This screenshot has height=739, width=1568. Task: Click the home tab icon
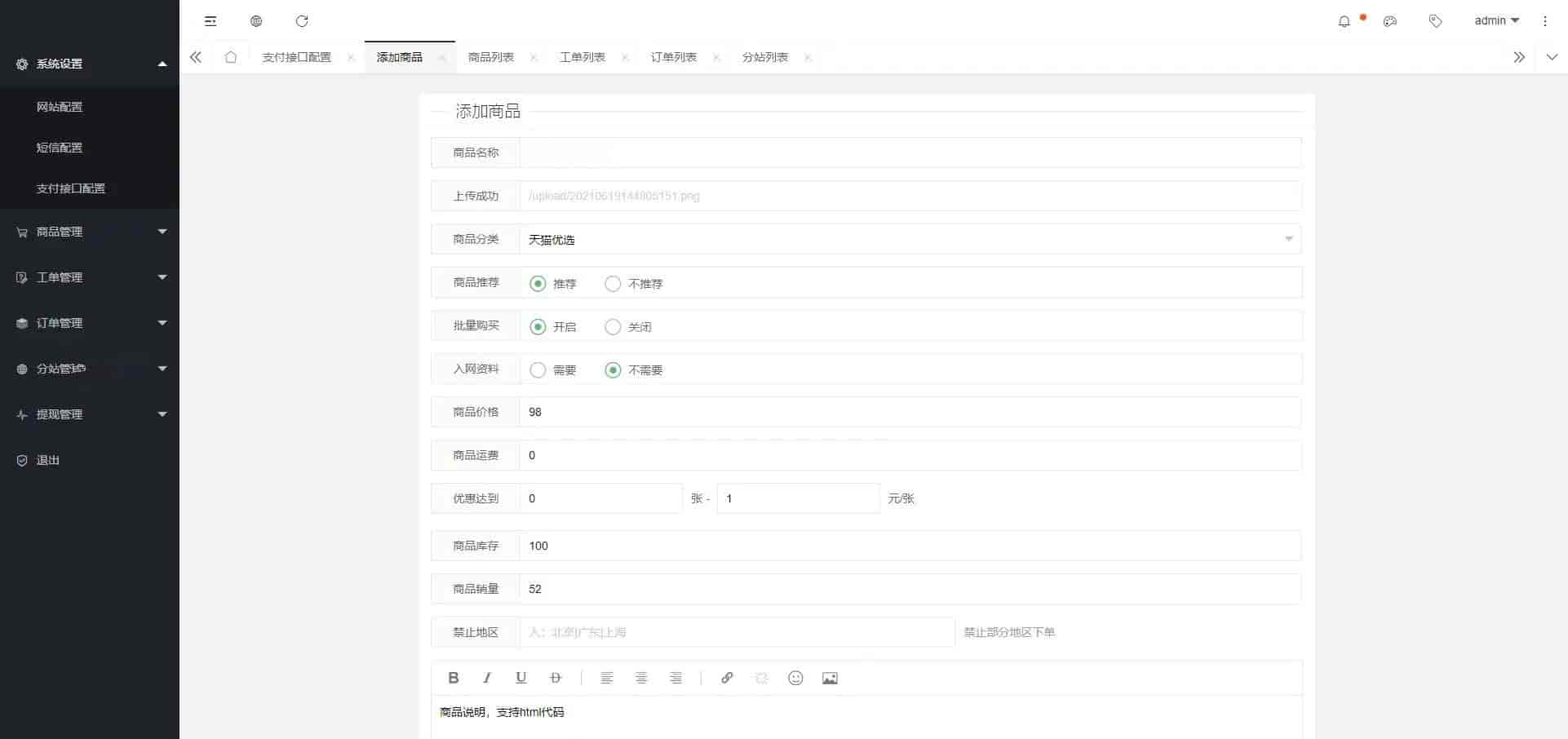231,57
